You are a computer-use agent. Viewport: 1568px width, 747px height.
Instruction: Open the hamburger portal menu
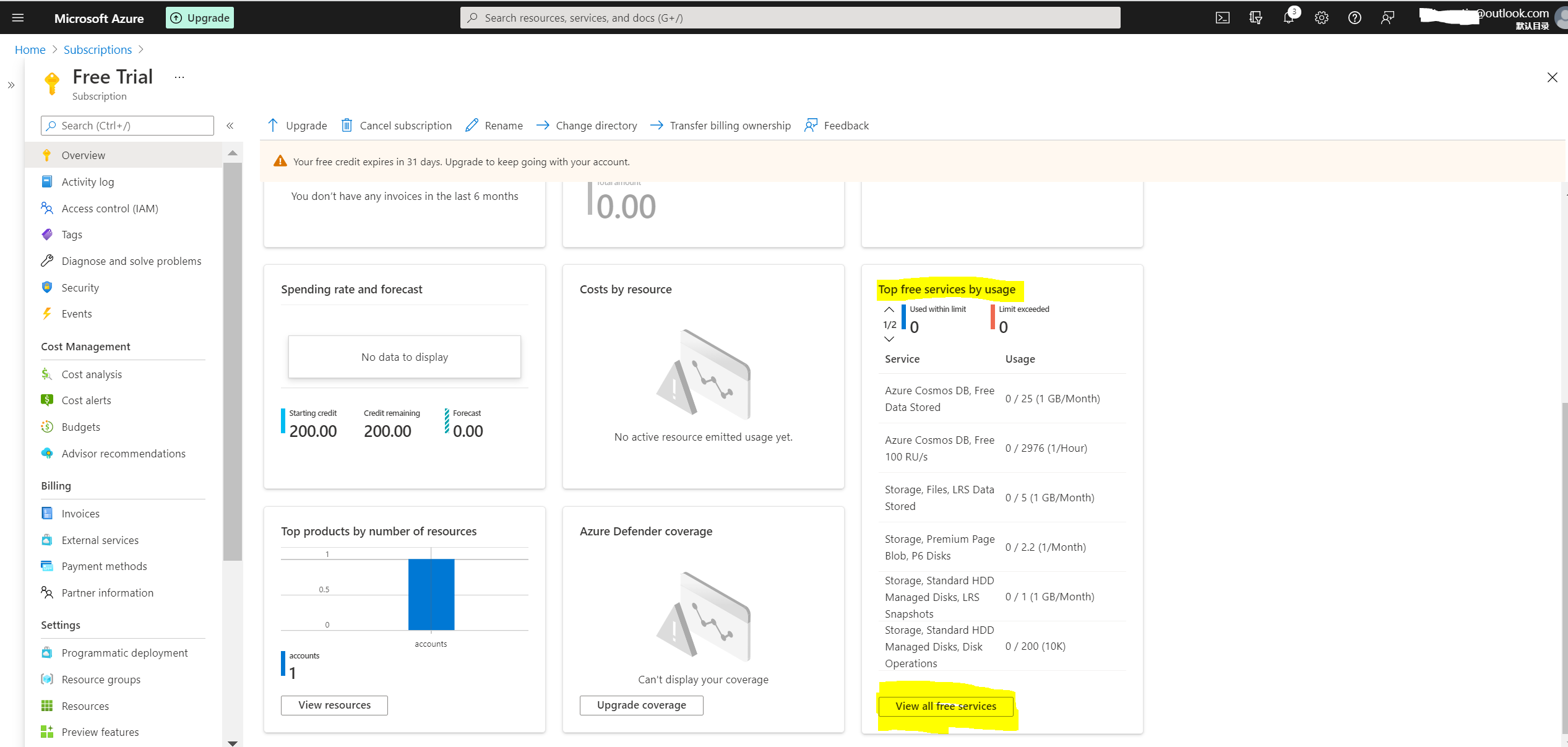pyautogui.click(x=18, y=17)
